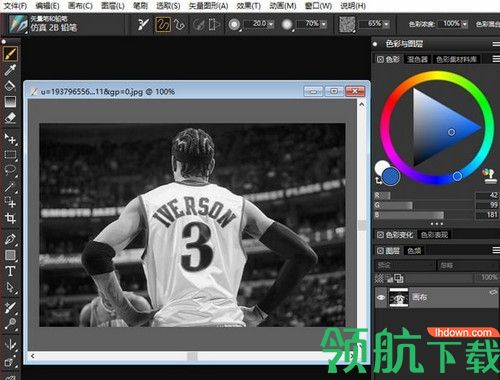This screenshot has height=380, width=500.
Task: Switch to the 色彩集材料库 tab
Action: click(x=457, y=59)
